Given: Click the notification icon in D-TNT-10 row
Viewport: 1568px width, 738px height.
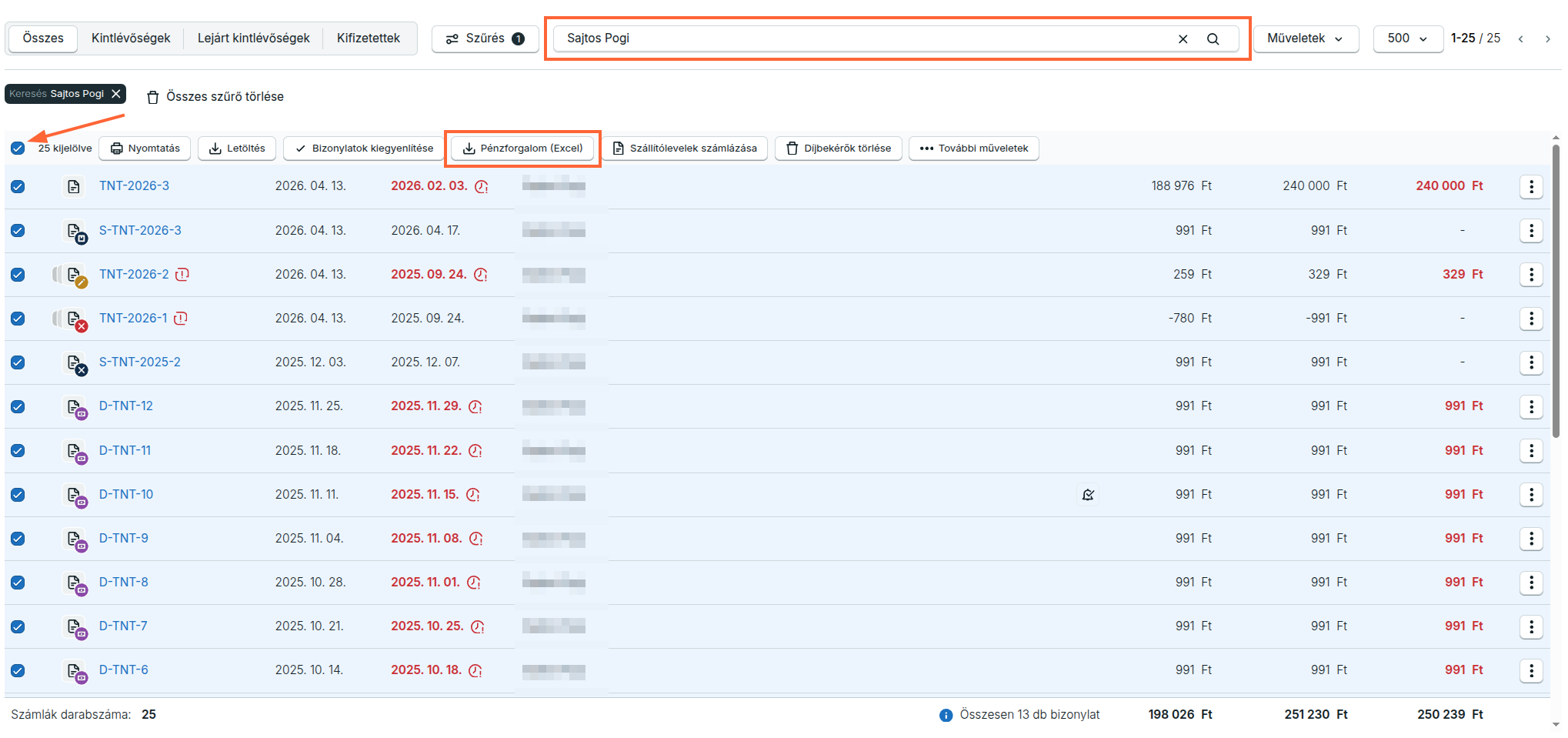Looking at the screenshot, I should (x=1087, y=495).
